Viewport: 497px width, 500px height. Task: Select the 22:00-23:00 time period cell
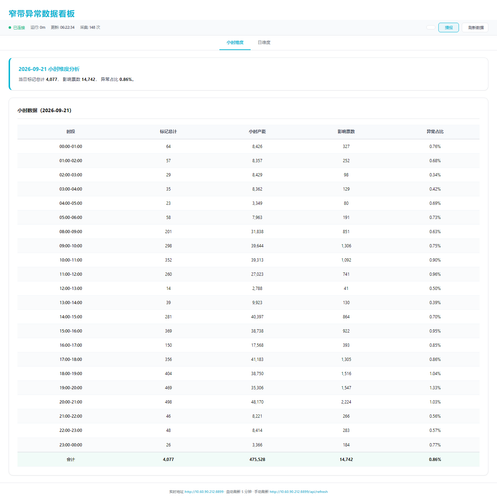[71, 430]
